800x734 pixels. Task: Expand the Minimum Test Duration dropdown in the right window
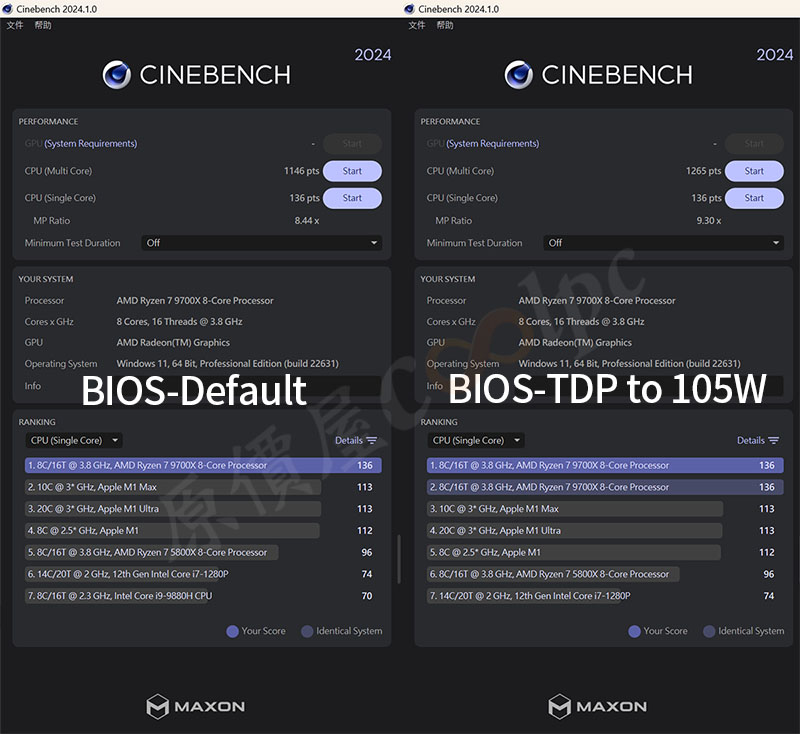coord(664,243)
